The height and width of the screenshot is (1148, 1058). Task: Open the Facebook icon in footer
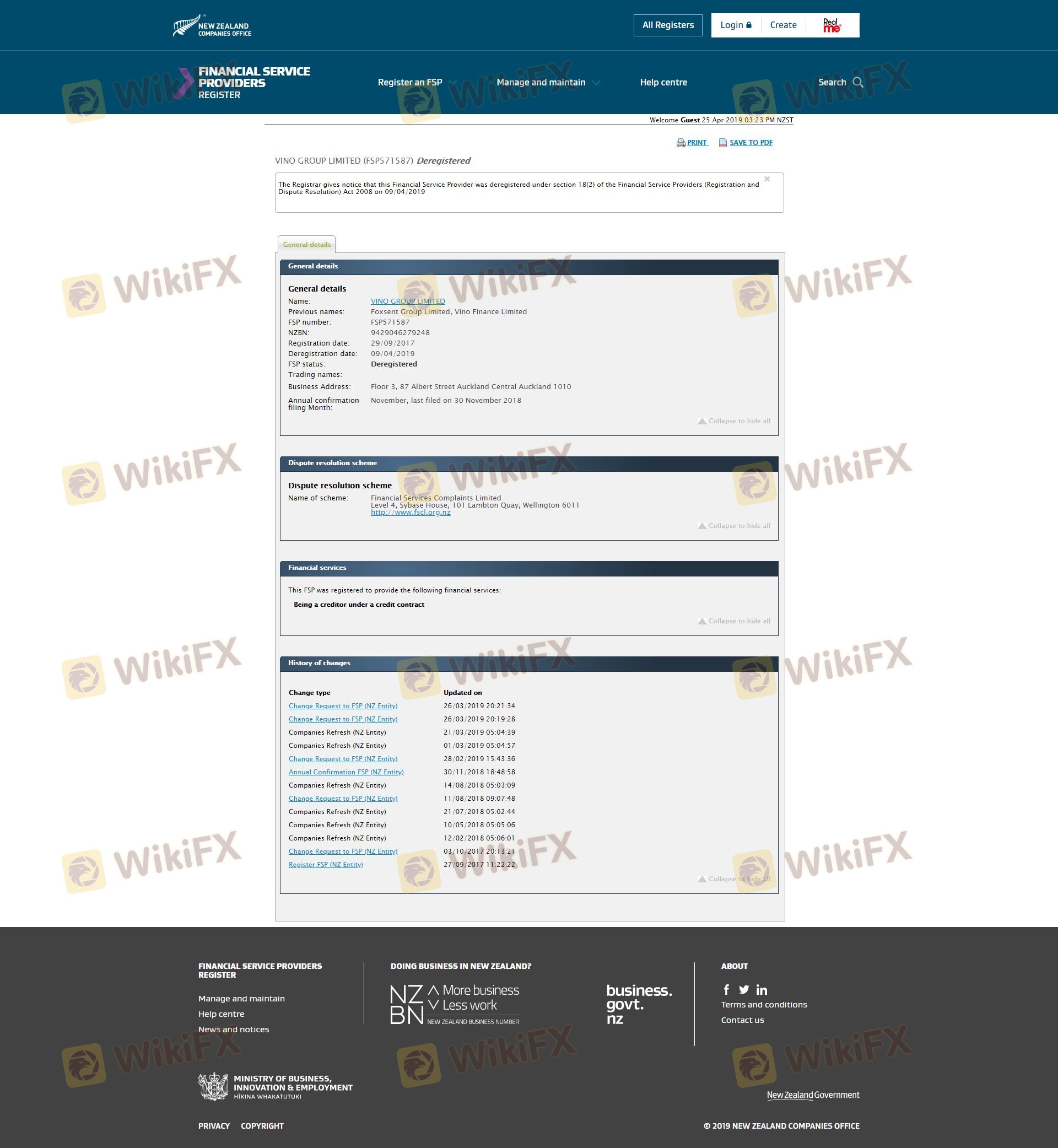pos(726,989)
